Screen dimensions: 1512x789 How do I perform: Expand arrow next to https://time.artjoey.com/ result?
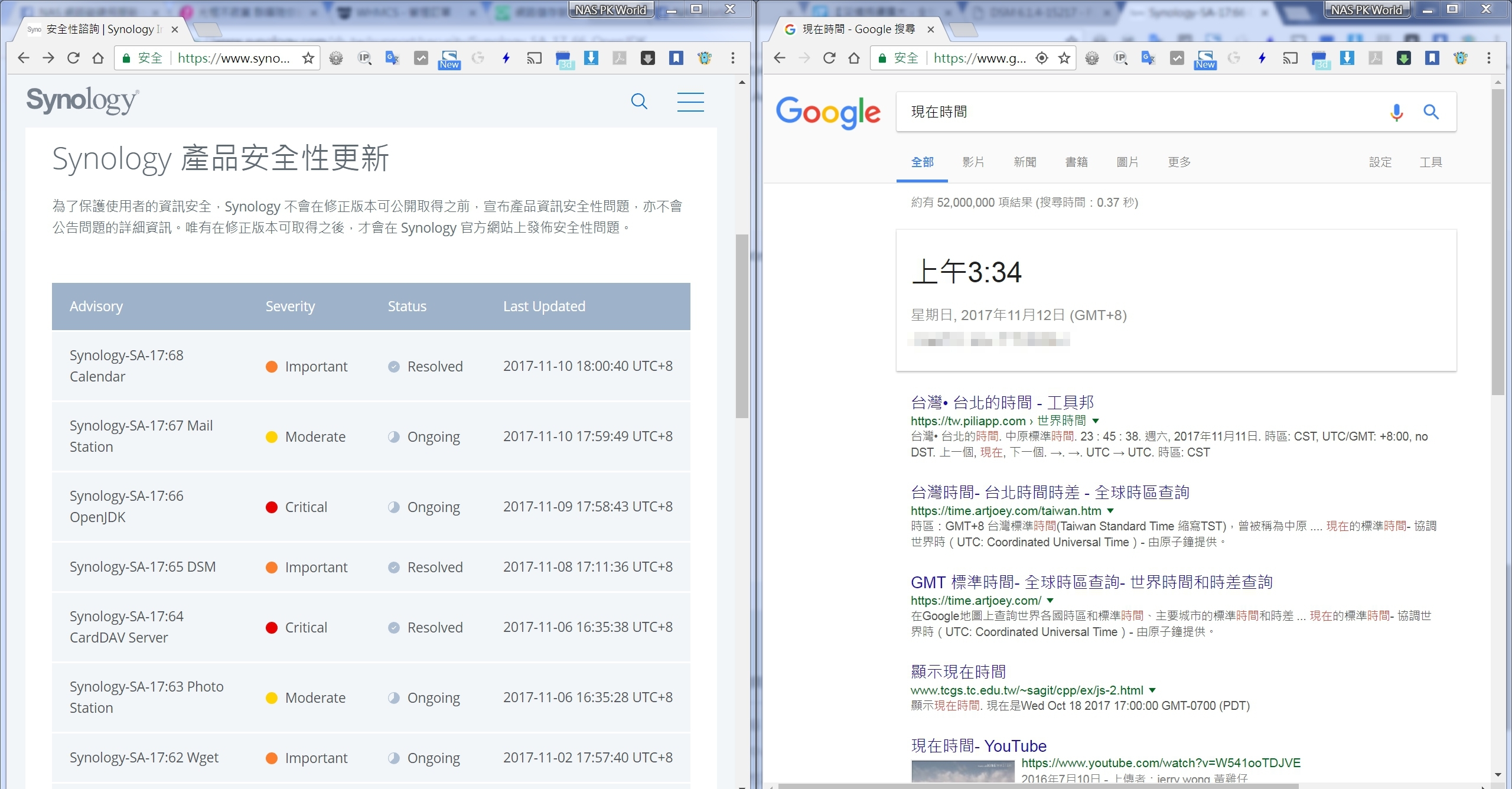pyautogui.click(x=1050, y=601)
